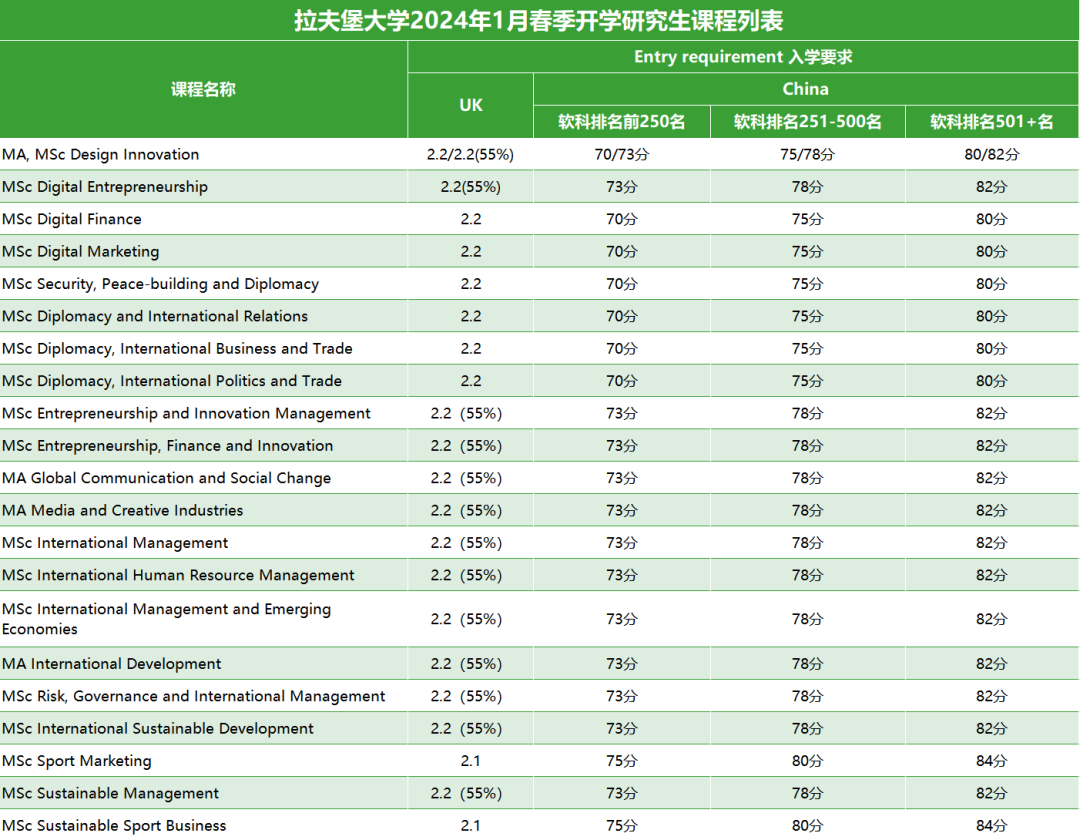The height and width of the screenshot is (840, 1080).
Task: Select MSc Security, Peace-building and Diplomacy
Action: 160,284
